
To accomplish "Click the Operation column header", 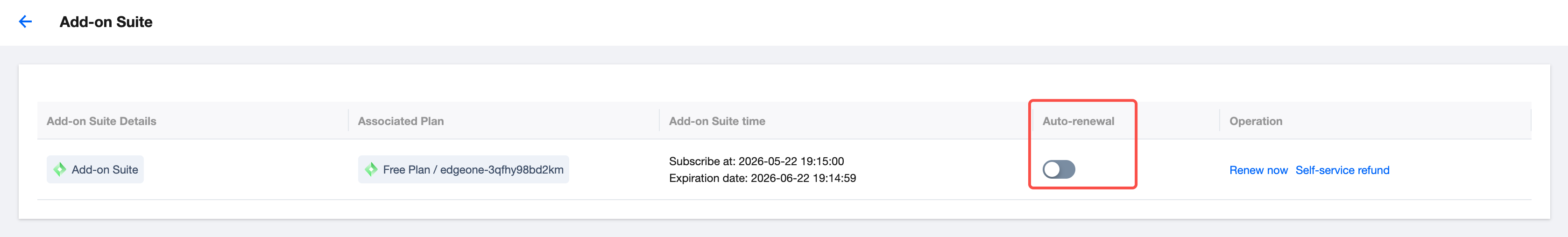I will 1255,121.
